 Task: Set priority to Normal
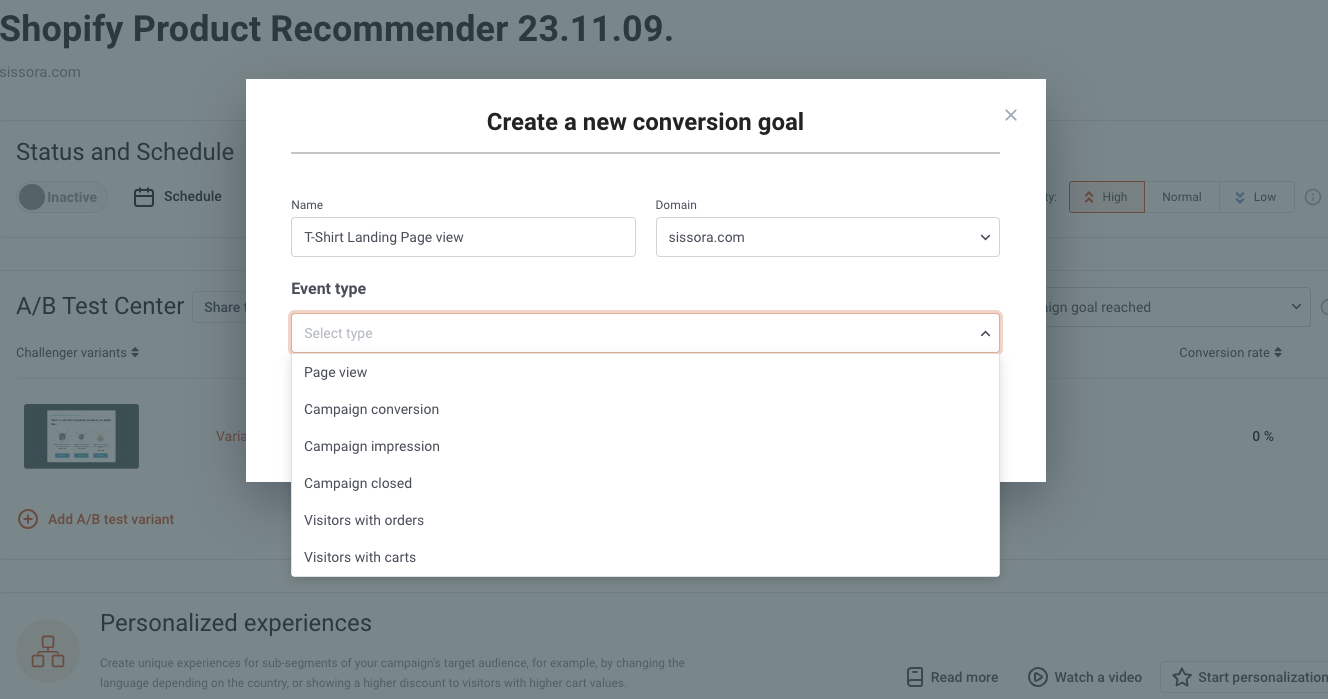point(1182,197)
